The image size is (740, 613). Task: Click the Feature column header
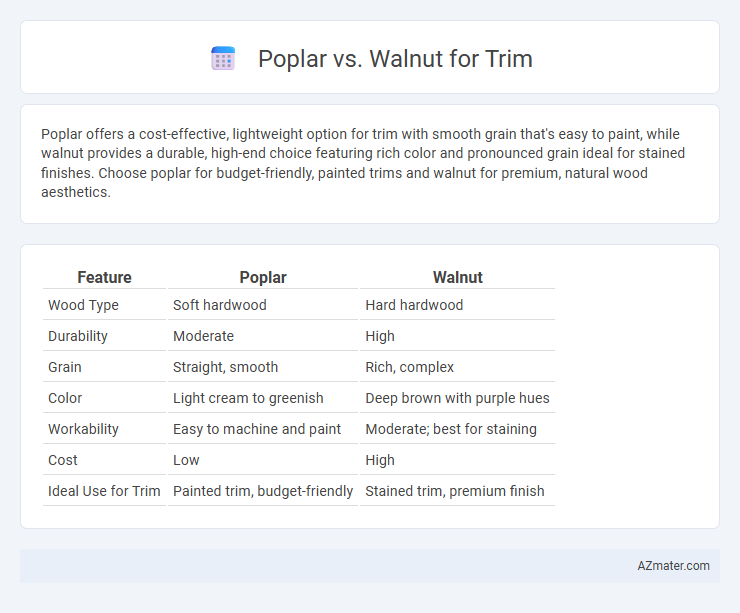104,277
